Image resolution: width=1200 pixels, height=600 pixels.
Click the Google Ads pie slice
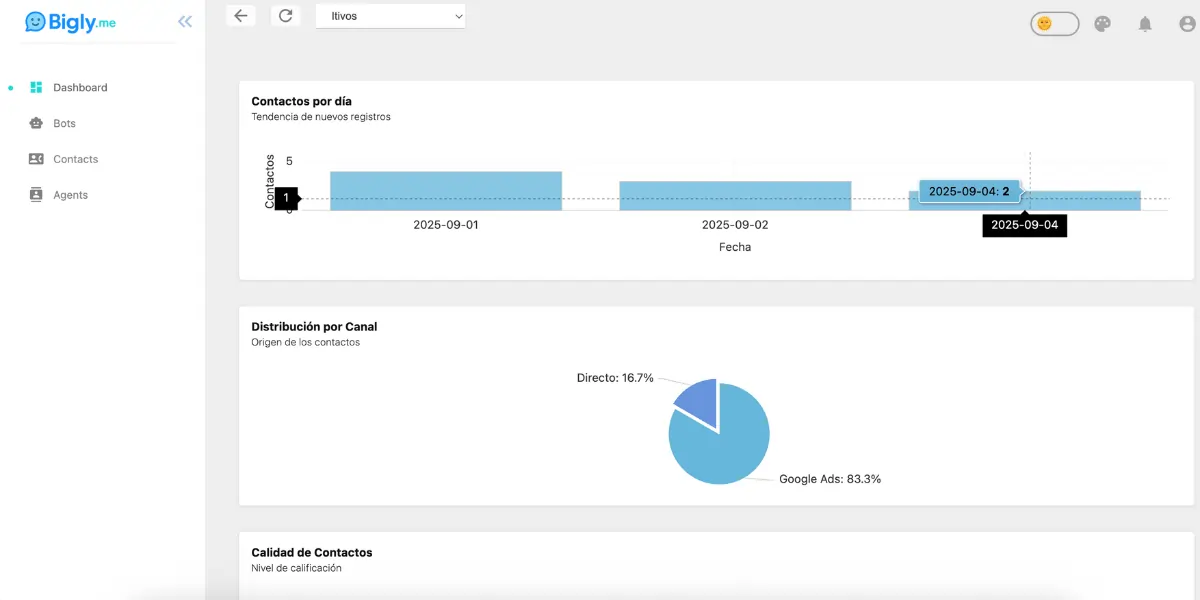725,445
